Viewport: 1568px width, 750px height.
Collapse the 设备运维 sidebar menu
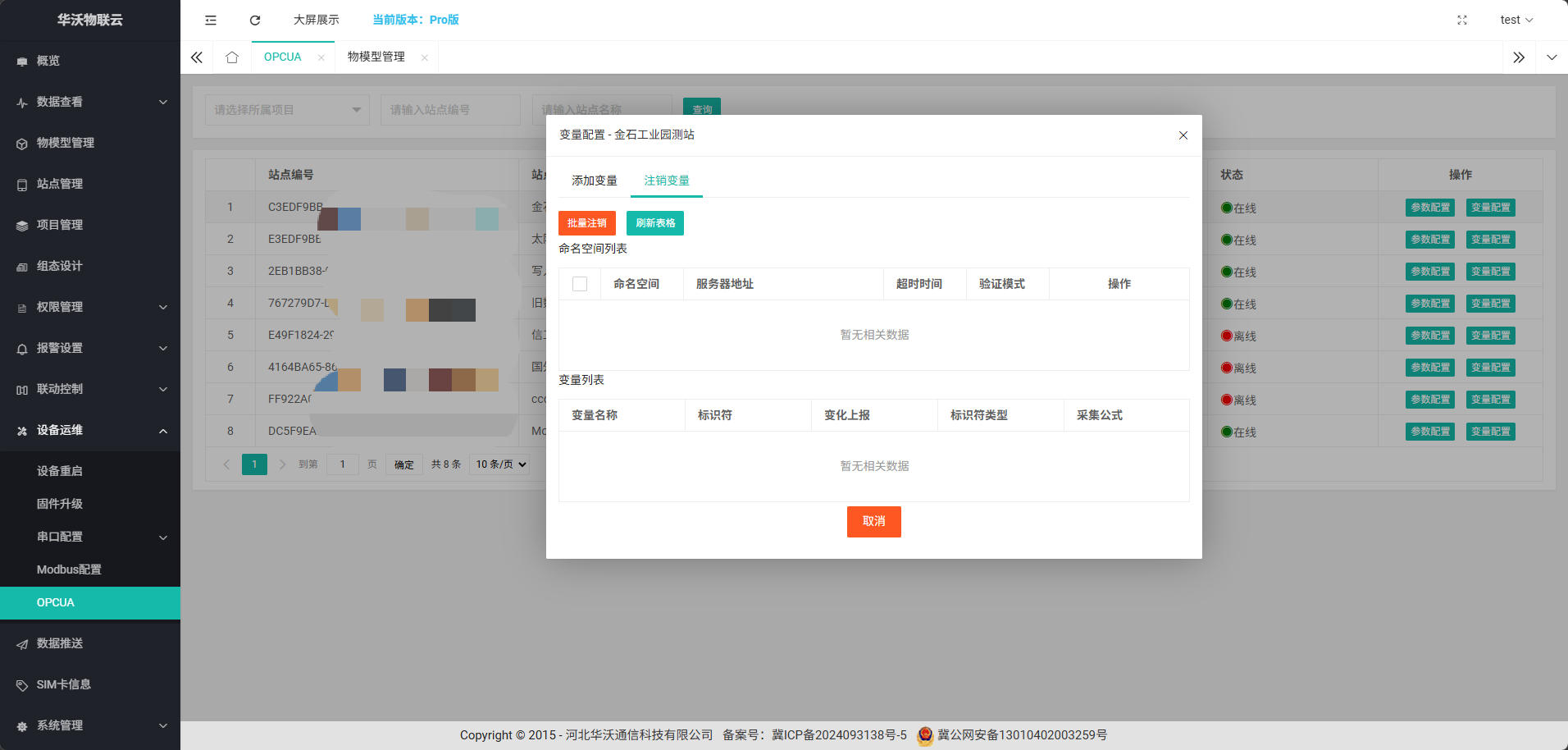[x=90, y=430]
